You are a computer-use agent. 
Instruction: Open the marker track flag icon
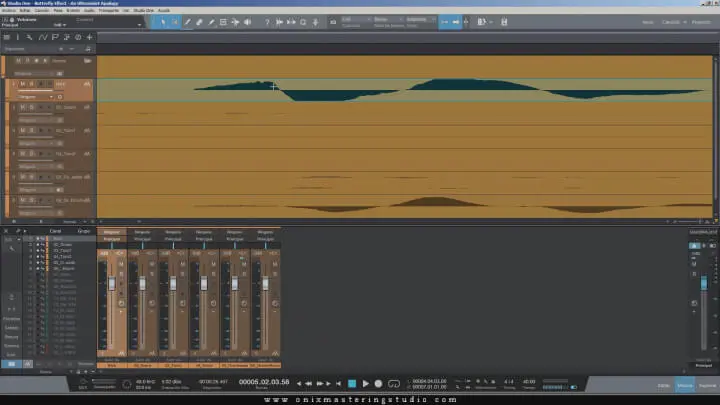55,37
